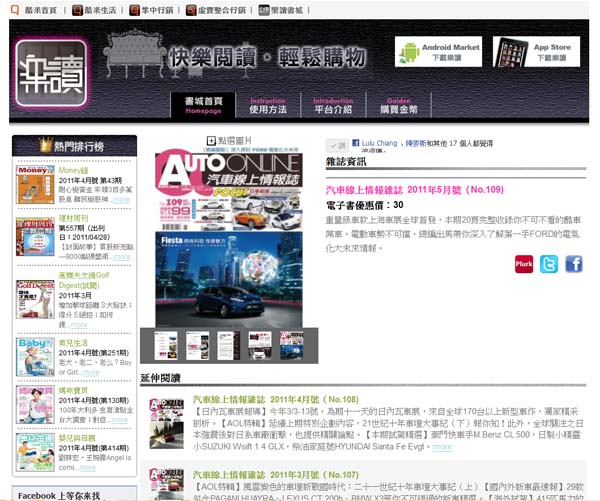The height and width of the screenshot is (501, 600).
Task: Click the 點選圖片 enlarge icon above cover
Action: (213, 141)
